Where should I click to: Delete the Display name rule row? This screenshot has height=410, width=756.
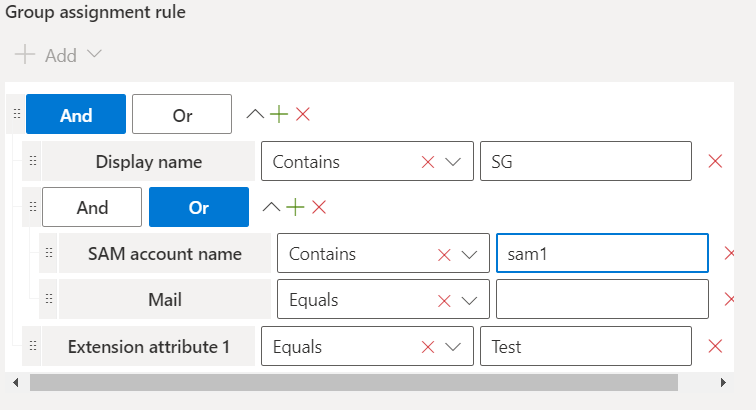point(715,161)
